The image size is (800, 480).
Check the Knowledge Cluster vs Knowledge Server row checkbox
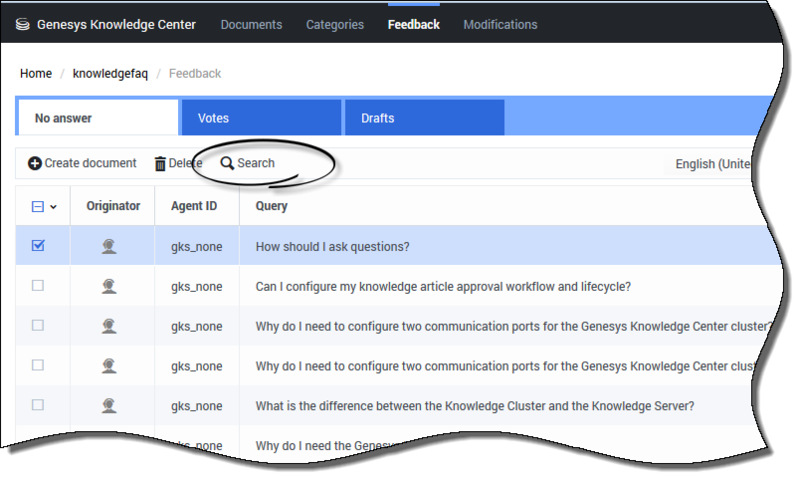(38, 405)
